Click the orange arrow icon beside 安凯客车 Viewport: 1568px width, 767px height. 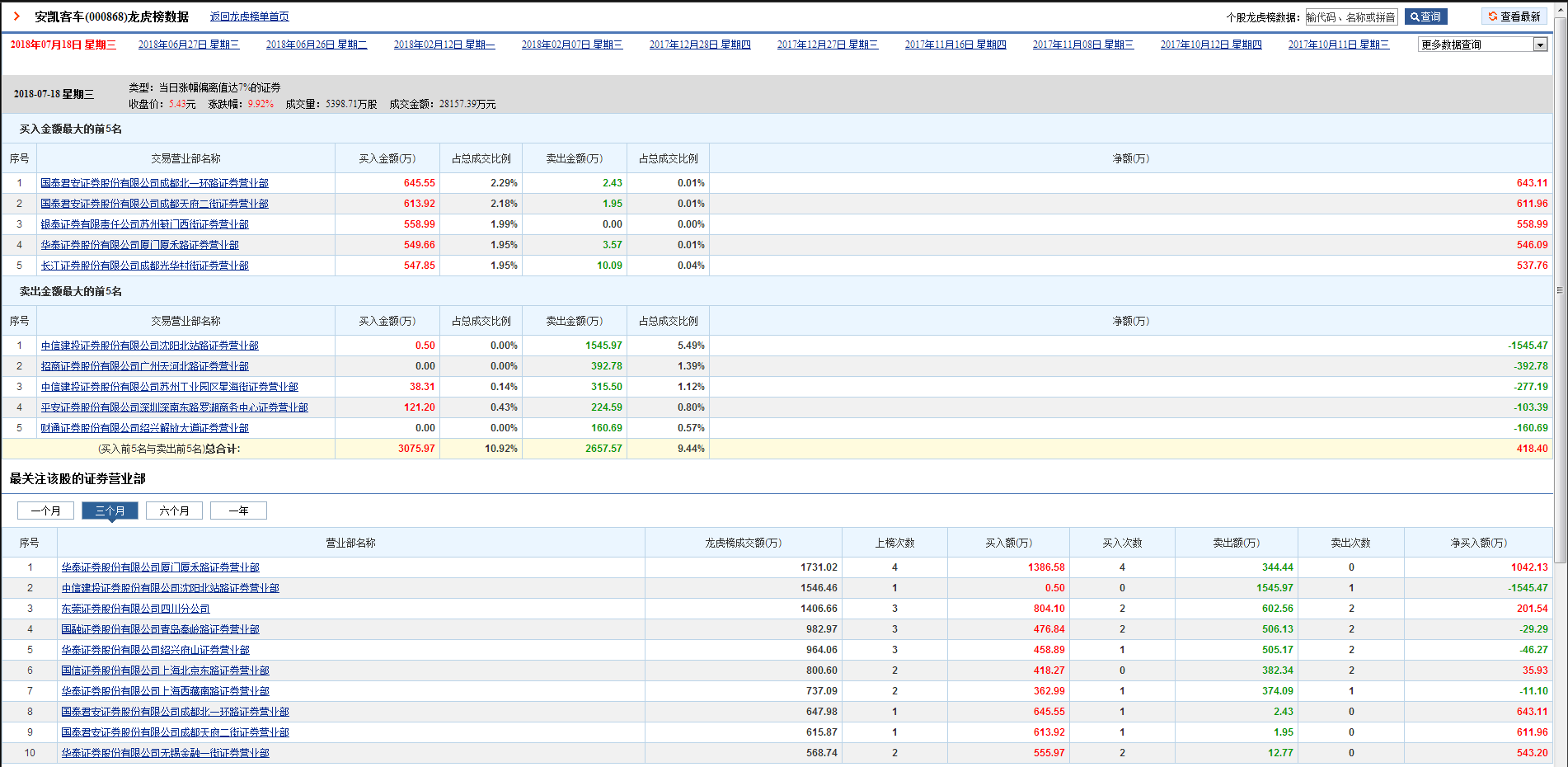tap(16, 16)
